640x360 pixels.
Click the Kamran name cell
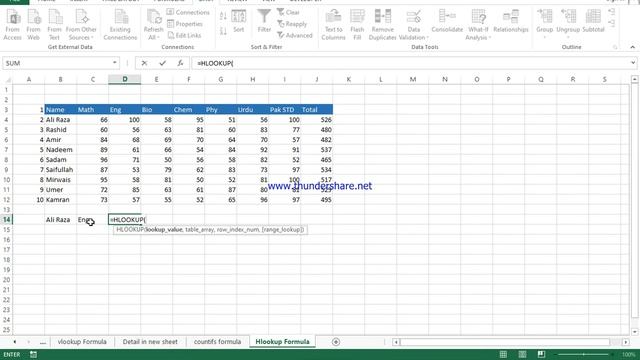coord(60,200)
